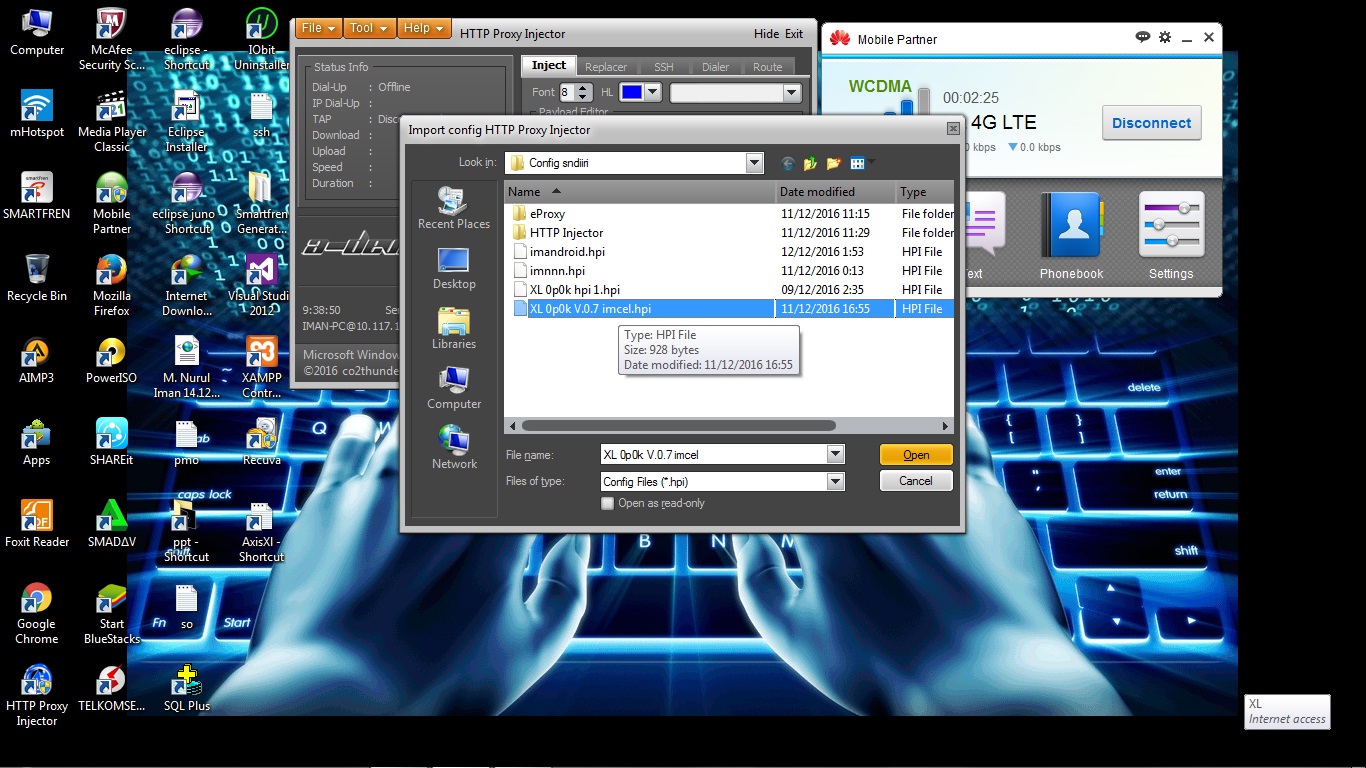Select the SHAREit desktop shortcut

[112, 443]
